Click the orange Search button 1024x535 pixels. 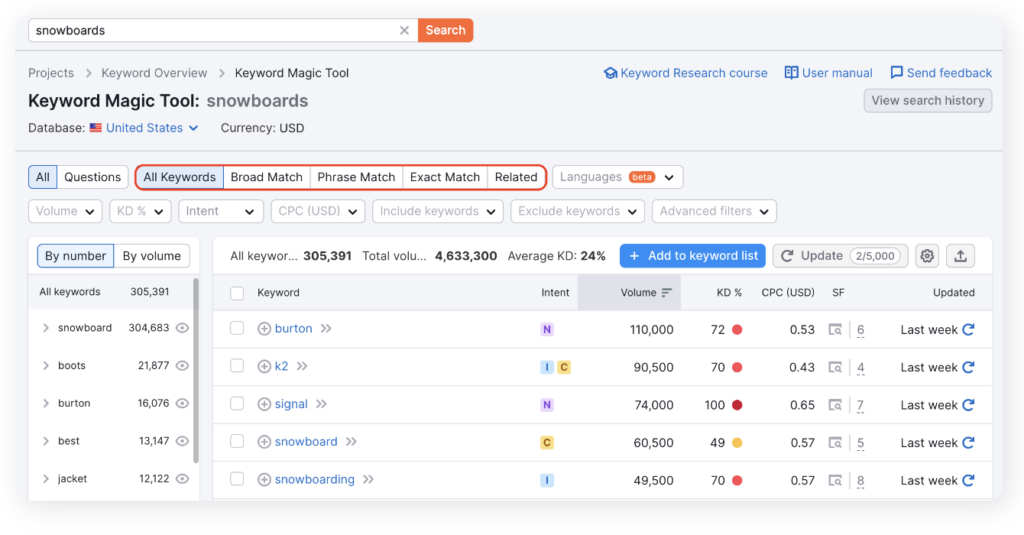445,31
